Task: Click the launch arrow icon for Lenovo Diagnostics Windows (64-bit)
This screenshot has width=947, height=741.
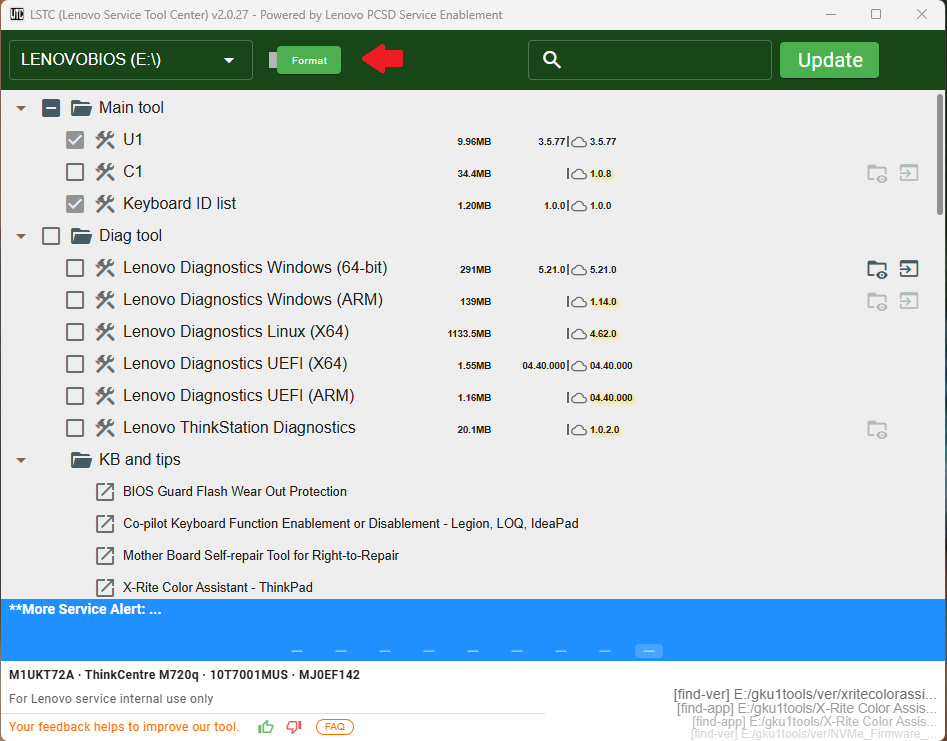Action: [908, 268]
